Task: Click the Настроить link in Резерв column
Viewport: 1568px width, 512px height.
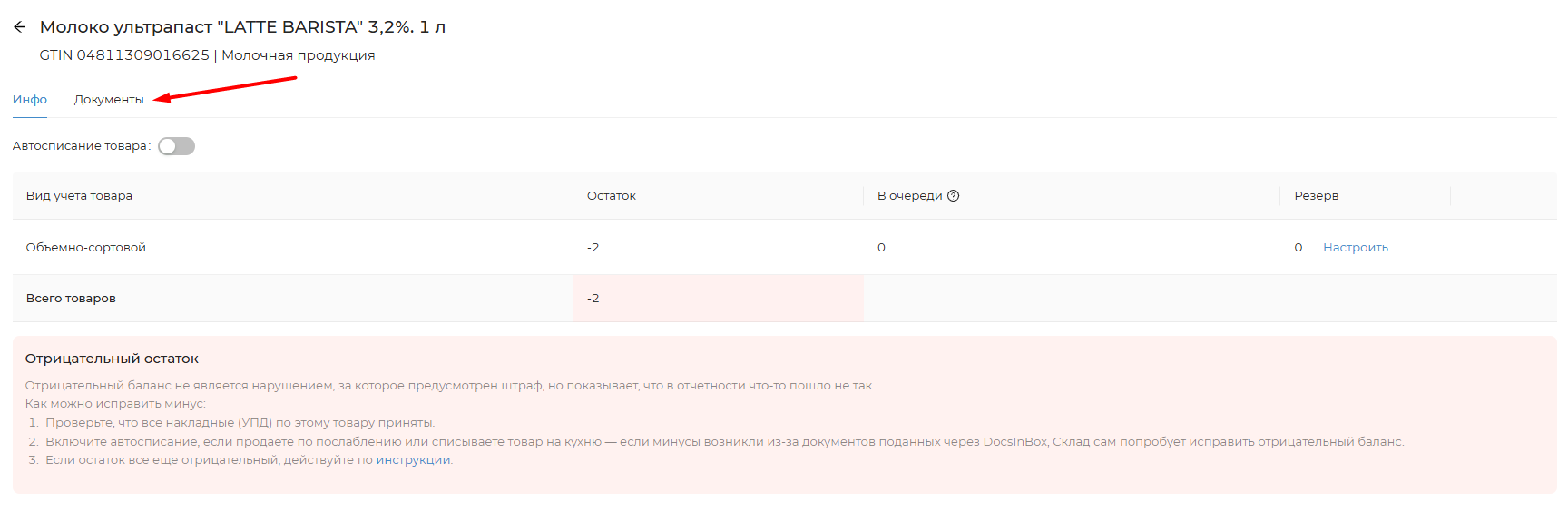Action: tap(1355, 248)
